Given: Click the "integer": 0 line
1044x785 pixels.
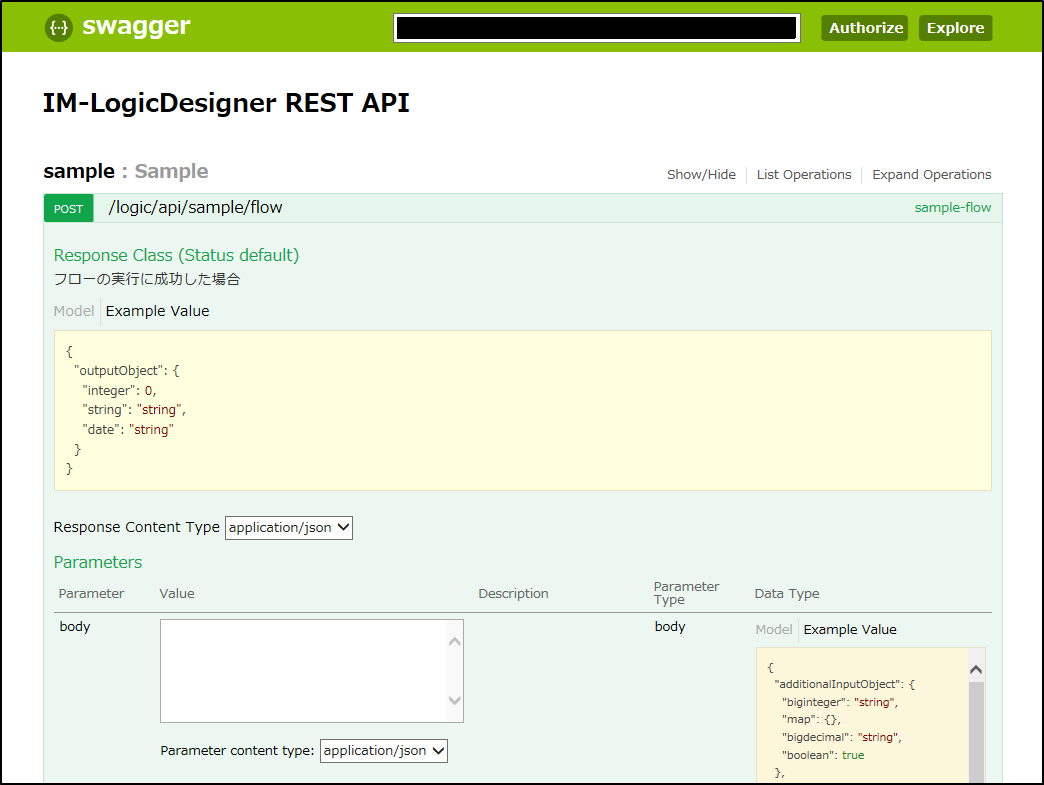Looking at the screenshot, I should pyautogui.click(x=119, y=390).
